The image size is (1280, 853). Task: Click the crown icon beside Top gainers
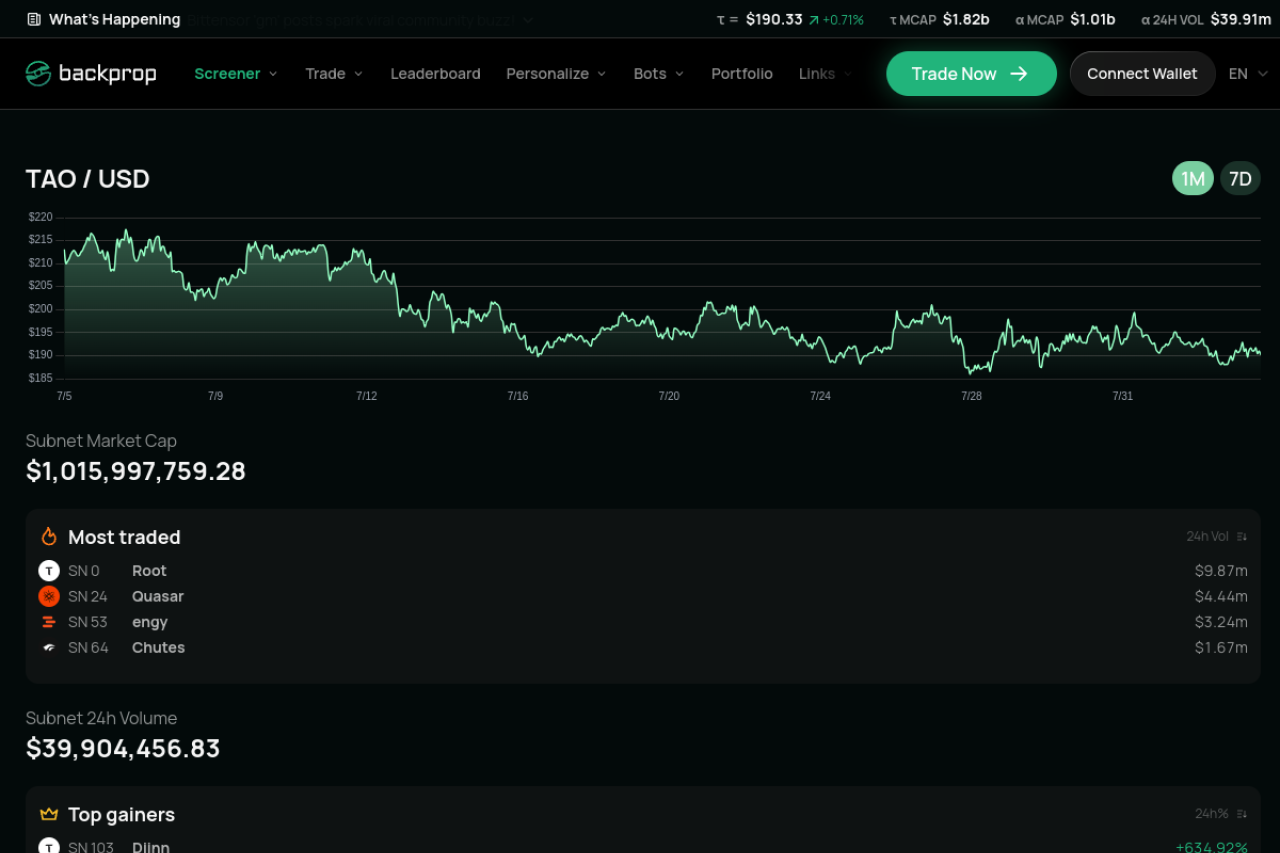pos(49,814)
